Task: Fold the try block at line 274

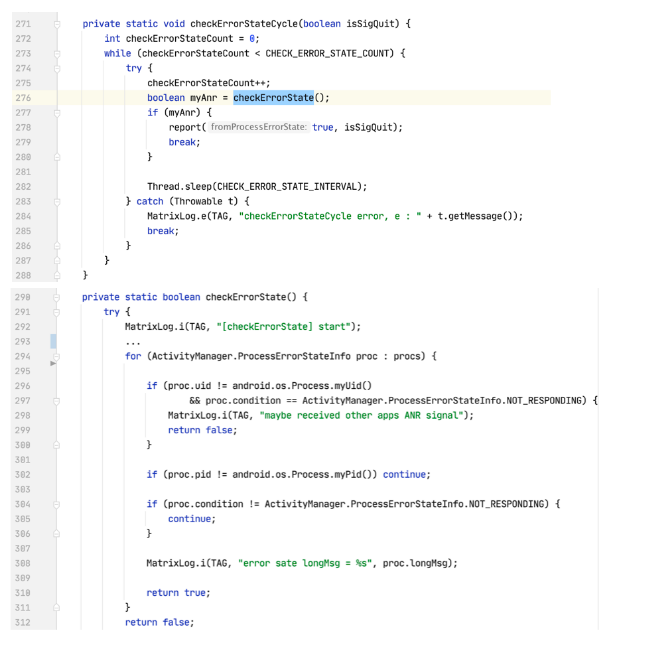Action: [x=57, y=68]
